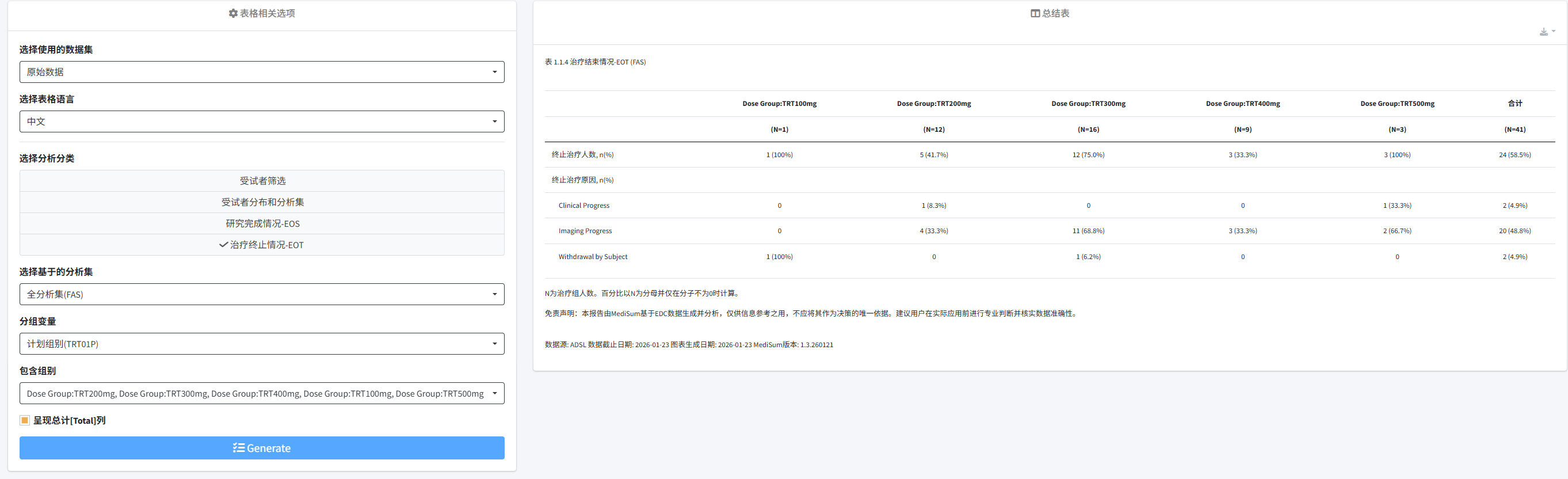Click the 呈现总计[Total]列 label text
This screenshot has height=479, width=1568.
pos(70,421)
